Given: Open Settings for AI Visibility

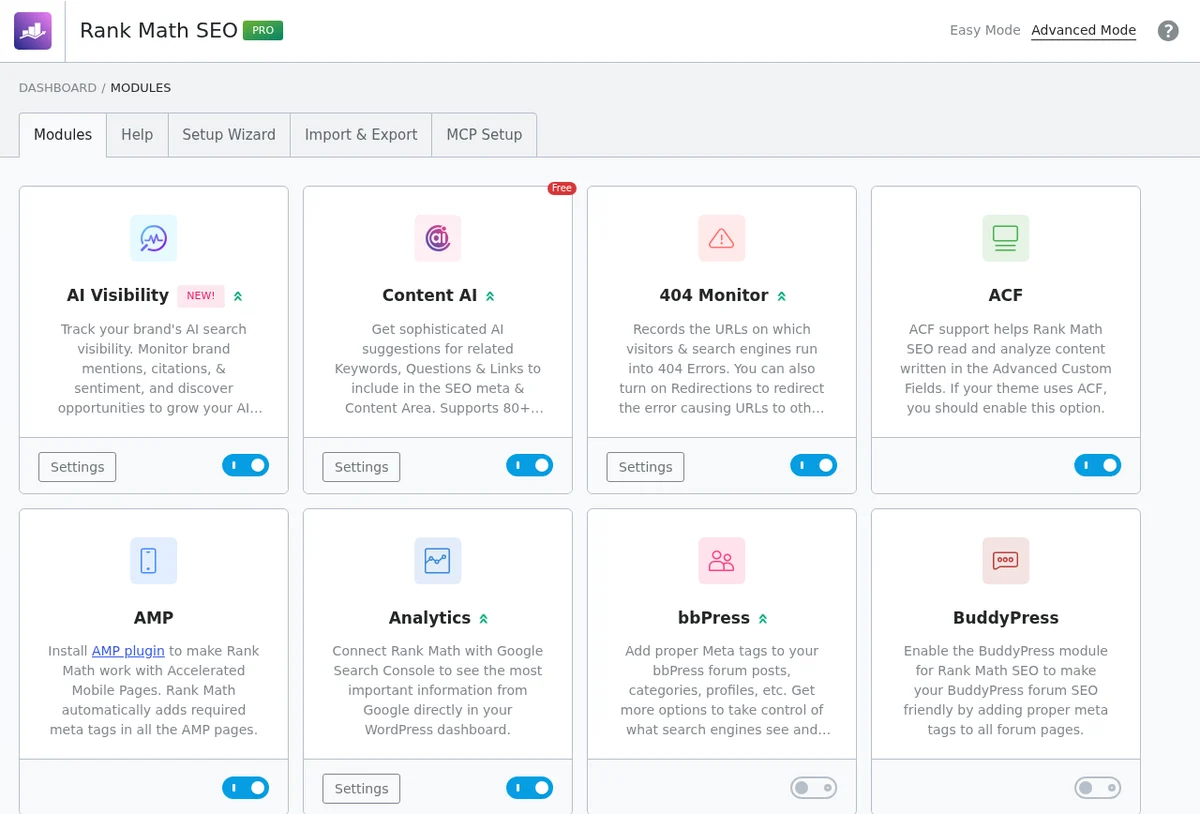Looking at the screenshot, I should tap(77, 467).
